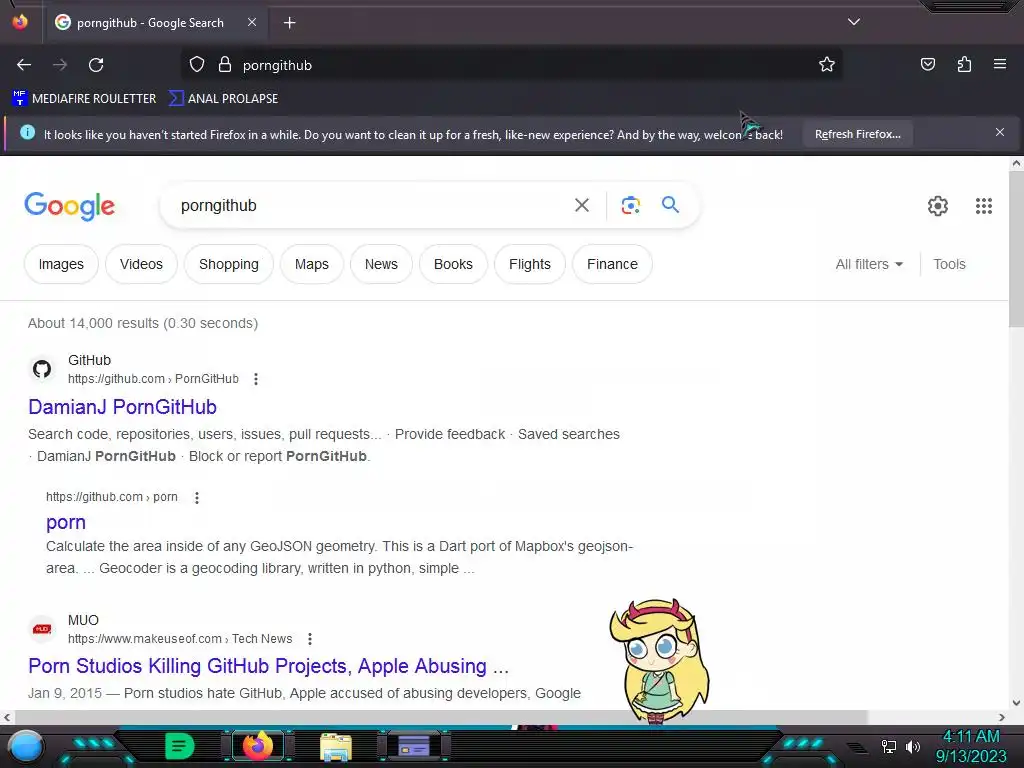Open more options for MUO result
Viewport: 1024px width, 768px height.
(310, 639)
